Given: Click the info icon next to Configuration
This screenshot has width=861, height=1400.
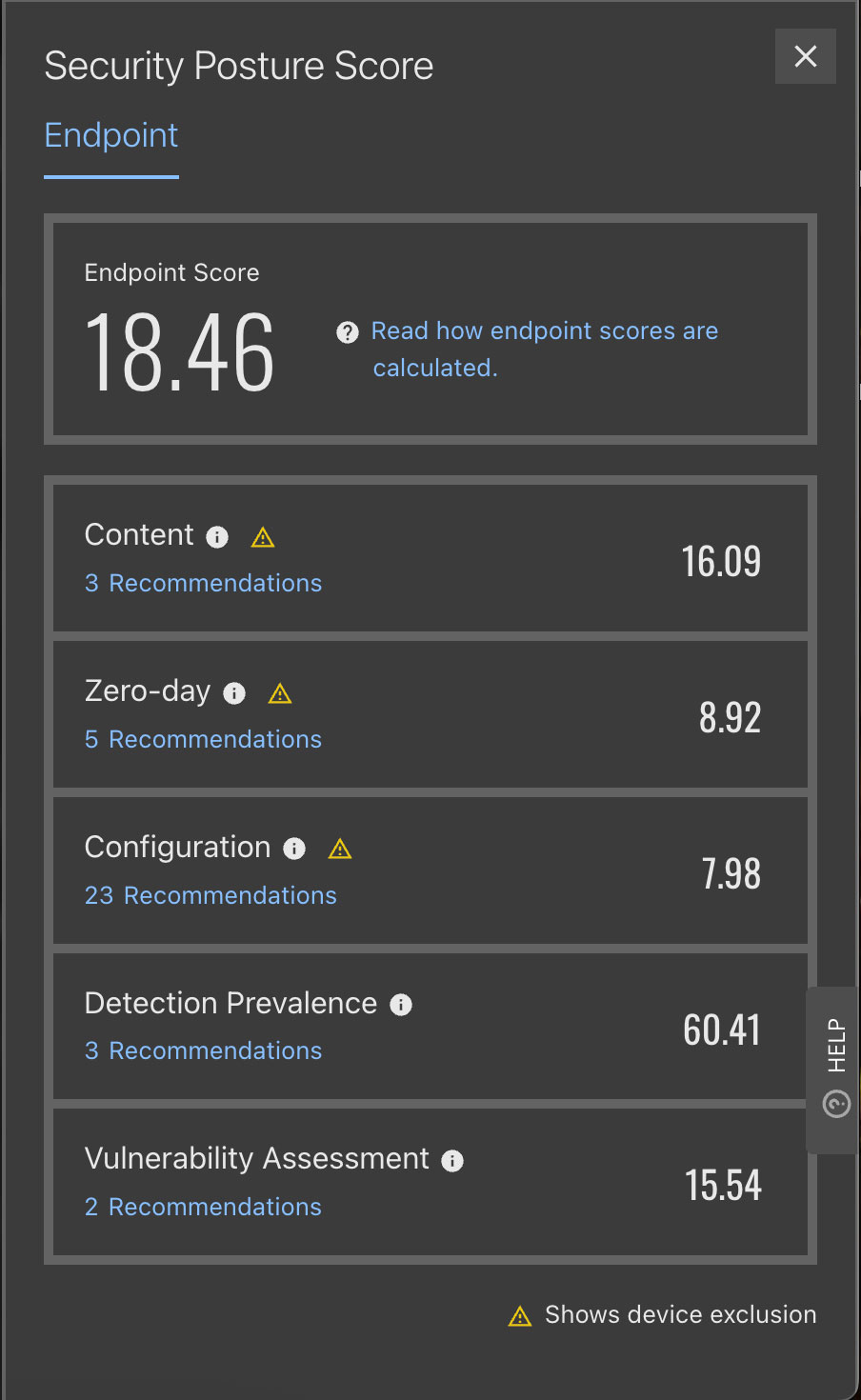Looking at the screenshot, I should pyautogui.click(x=295, y=849).
